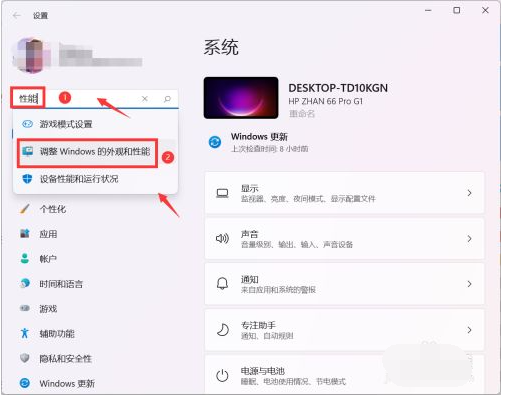Click the shield icon beside 设备性能和运行状况
Image resolution: width=505 pixels, height=397 pixels.
(27, 179)
